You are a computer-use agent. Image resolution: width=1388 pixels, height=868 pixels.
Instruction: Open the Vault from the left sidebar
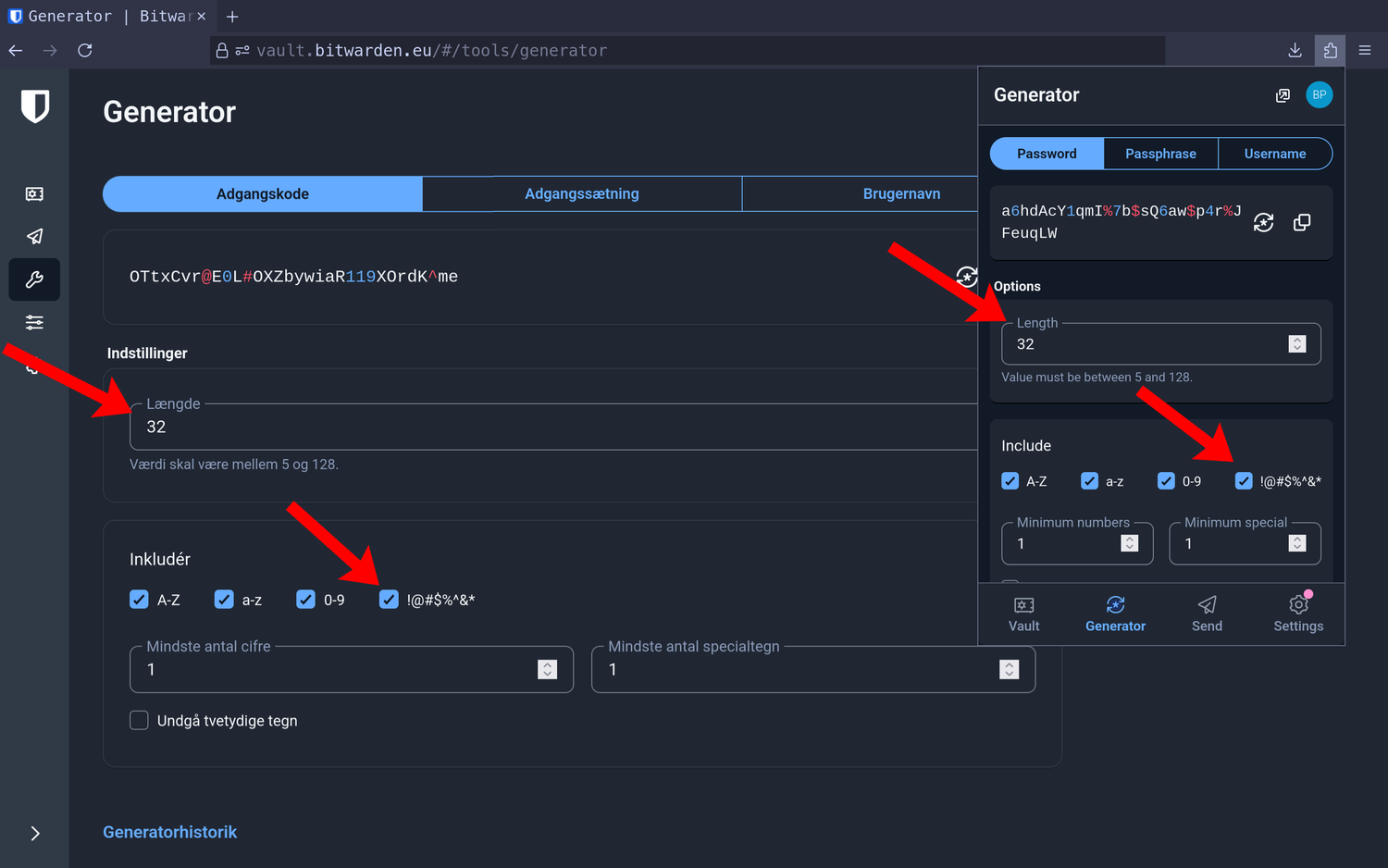coord(34,193)
